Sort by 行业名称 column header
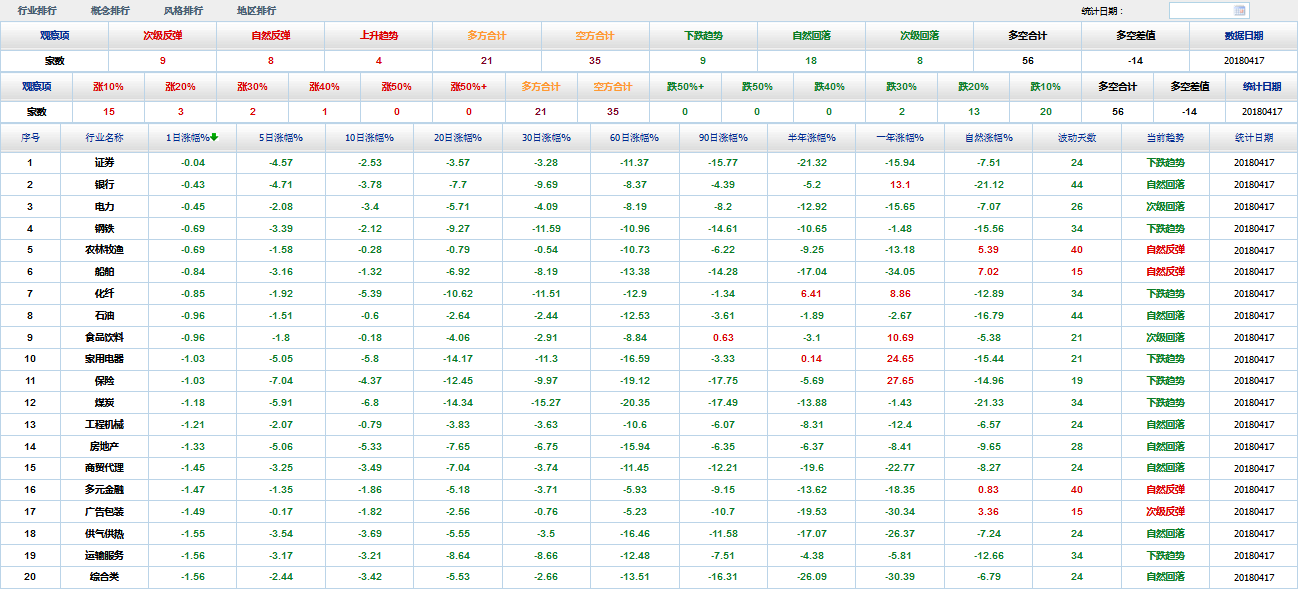The image size is (1298, 589). tap(104, 137)
